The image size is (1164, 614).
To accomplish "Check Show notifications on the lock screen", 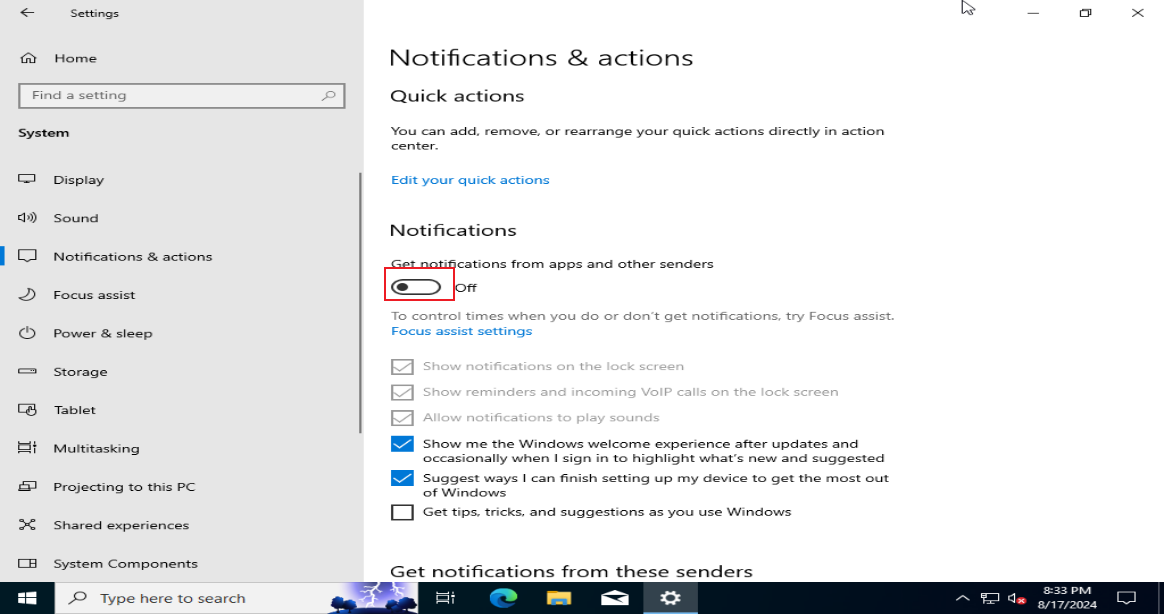I will (x=402, y=367).
